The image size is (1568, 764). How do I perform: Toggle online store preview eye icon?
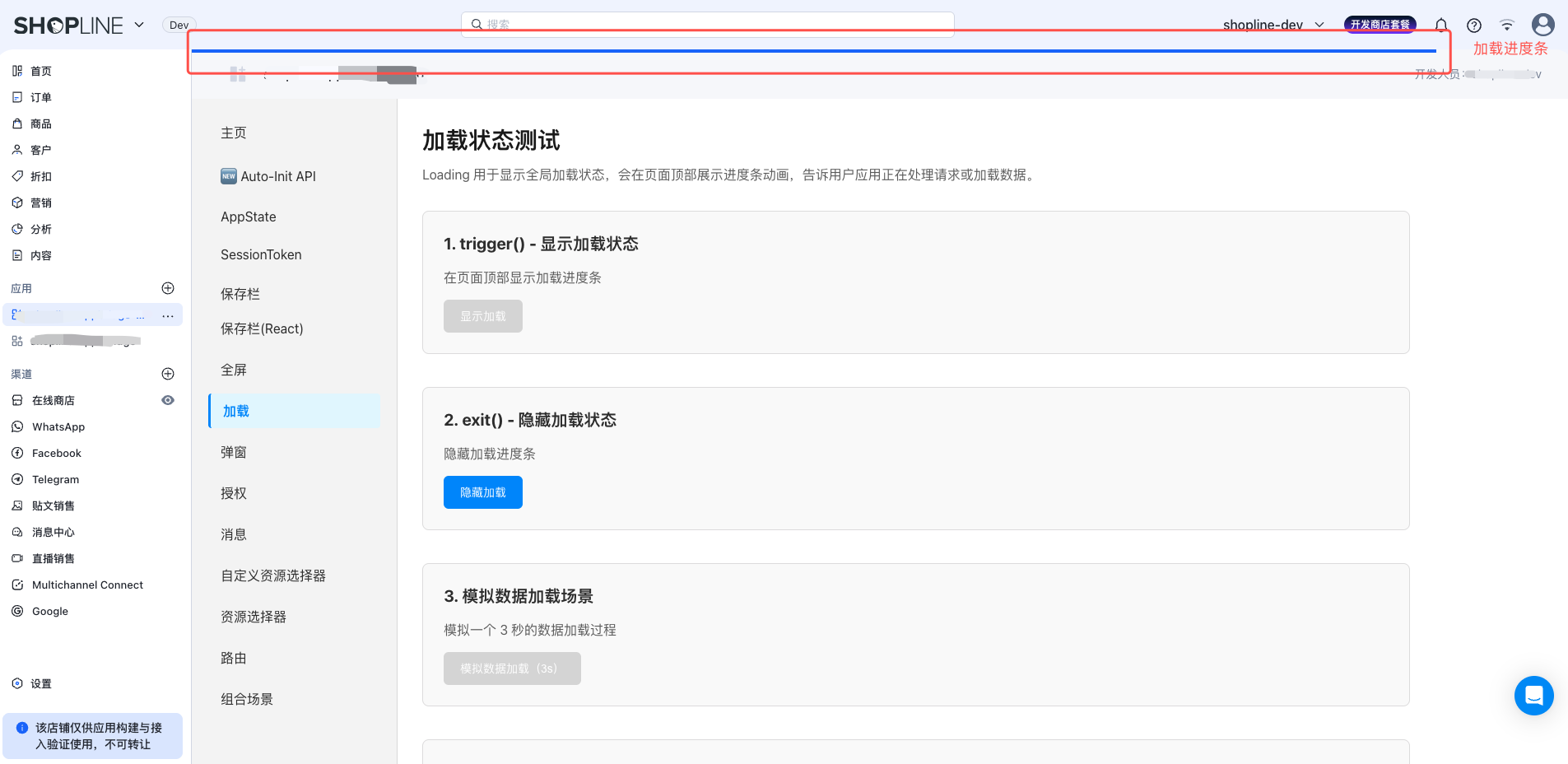168,400
